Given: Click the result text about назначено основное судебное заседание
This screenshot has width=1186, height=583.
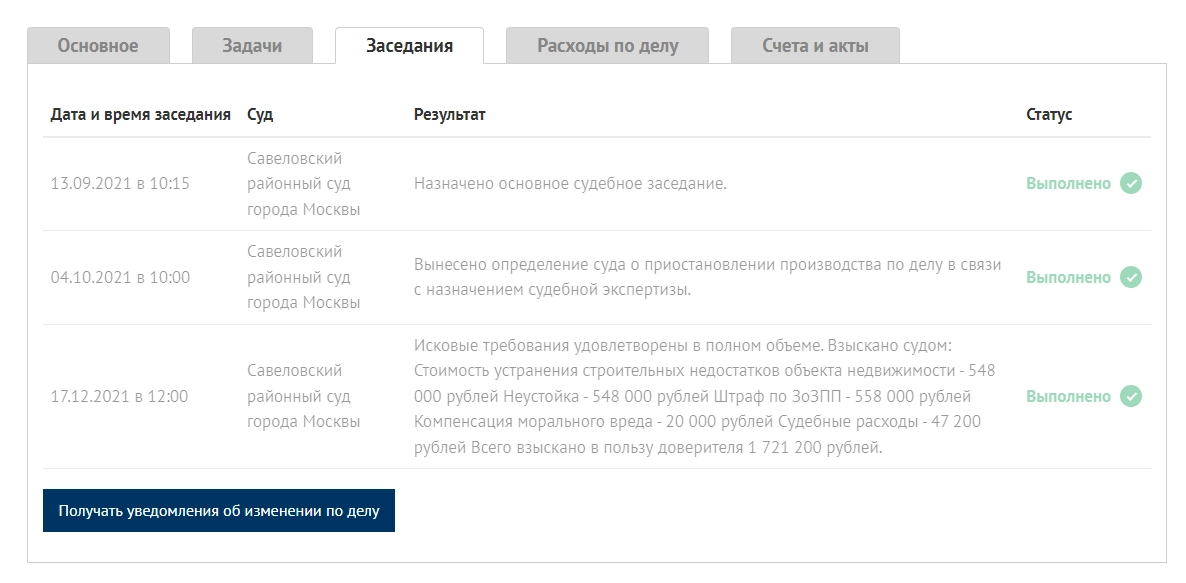Looking at the screenshot, I should tap(570, 184).
